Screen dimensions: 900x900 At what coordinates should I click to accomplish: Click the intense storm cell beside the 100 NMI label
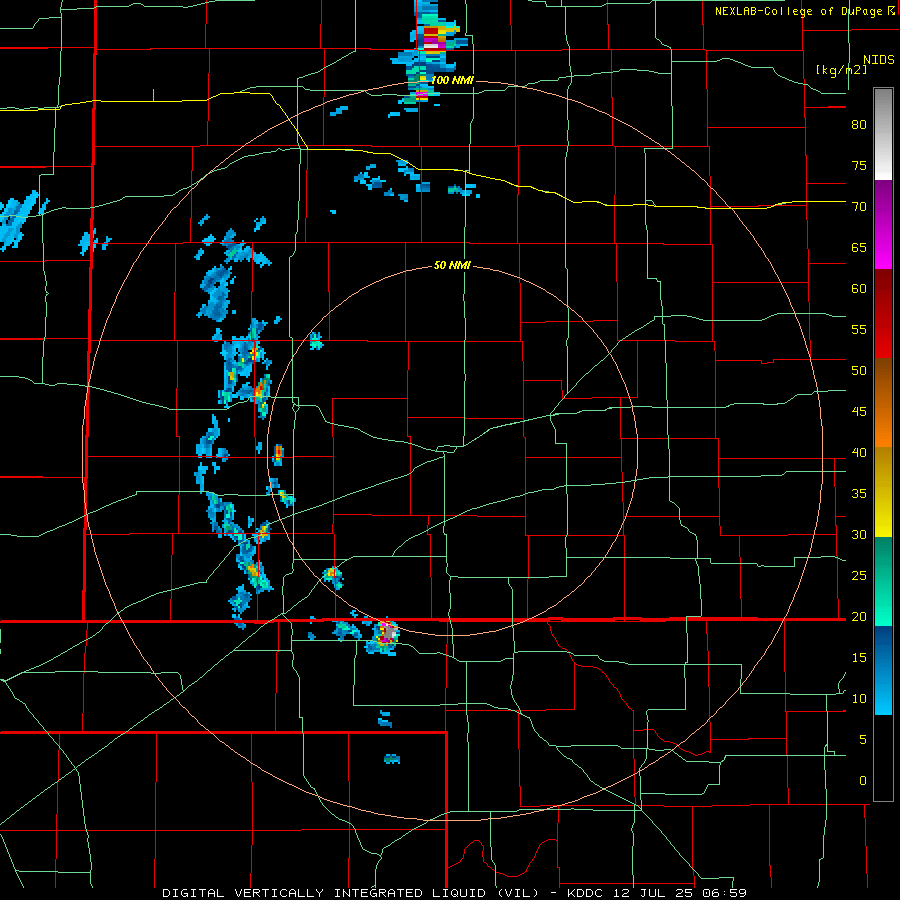[422, 94]
